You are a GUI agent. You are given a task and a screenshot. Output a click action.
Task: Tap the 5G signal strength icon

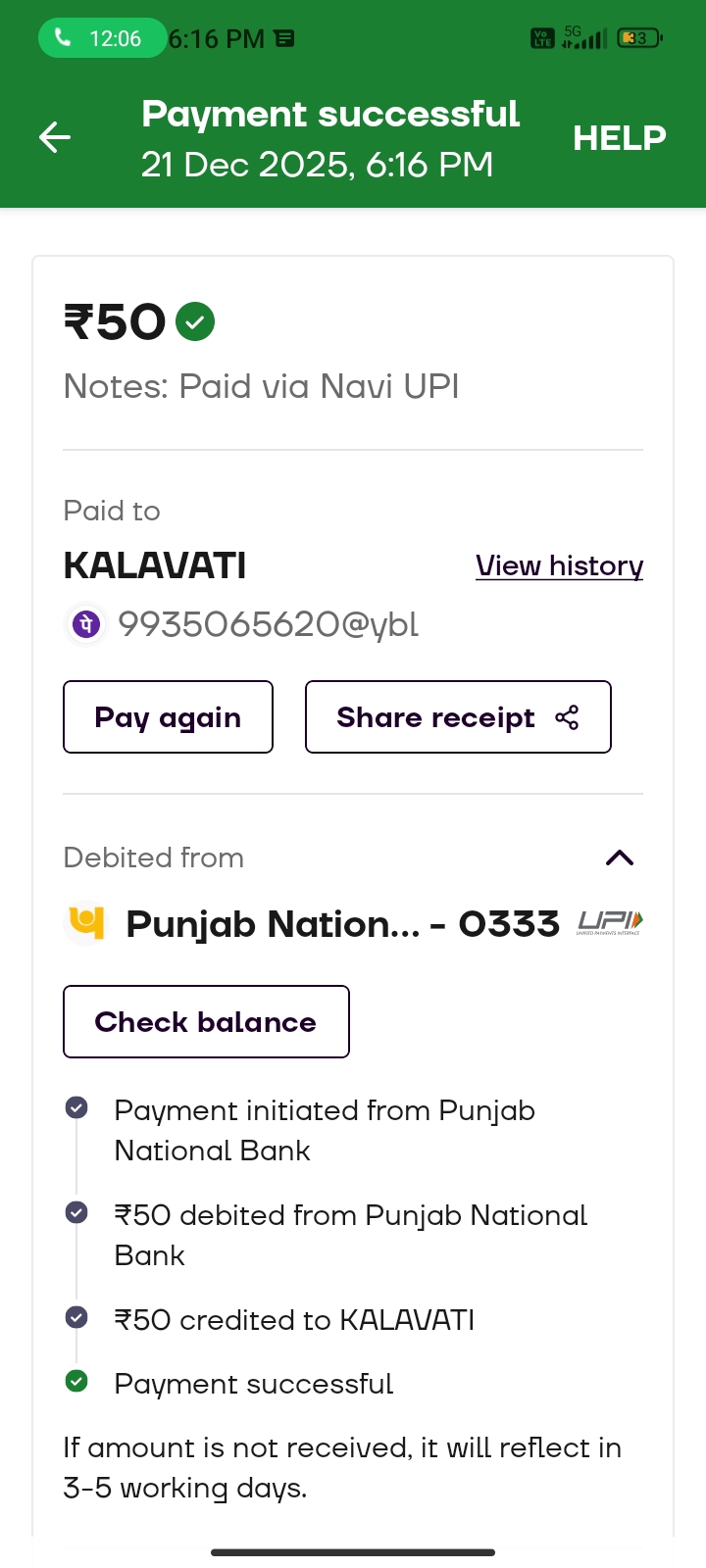[x=583, y=38]
